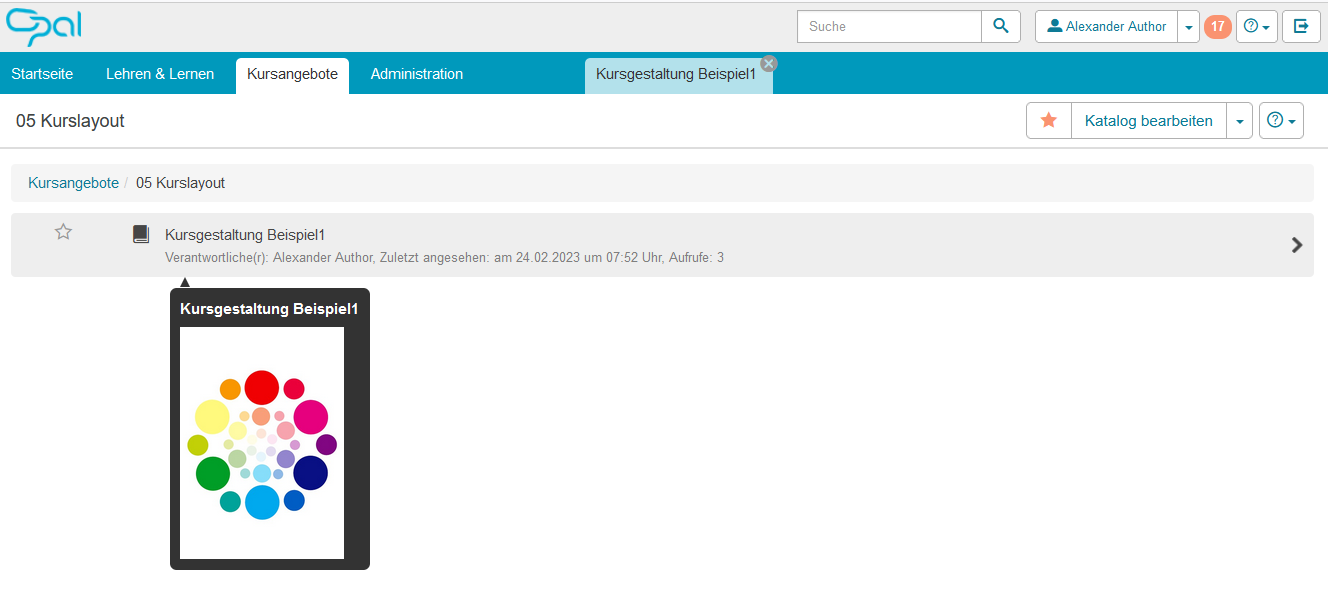Viewport: 1328px width, 594px height.
Task: Expand the Katalog bearbeiten dropdown arrow
Action: click(1239, 121)
